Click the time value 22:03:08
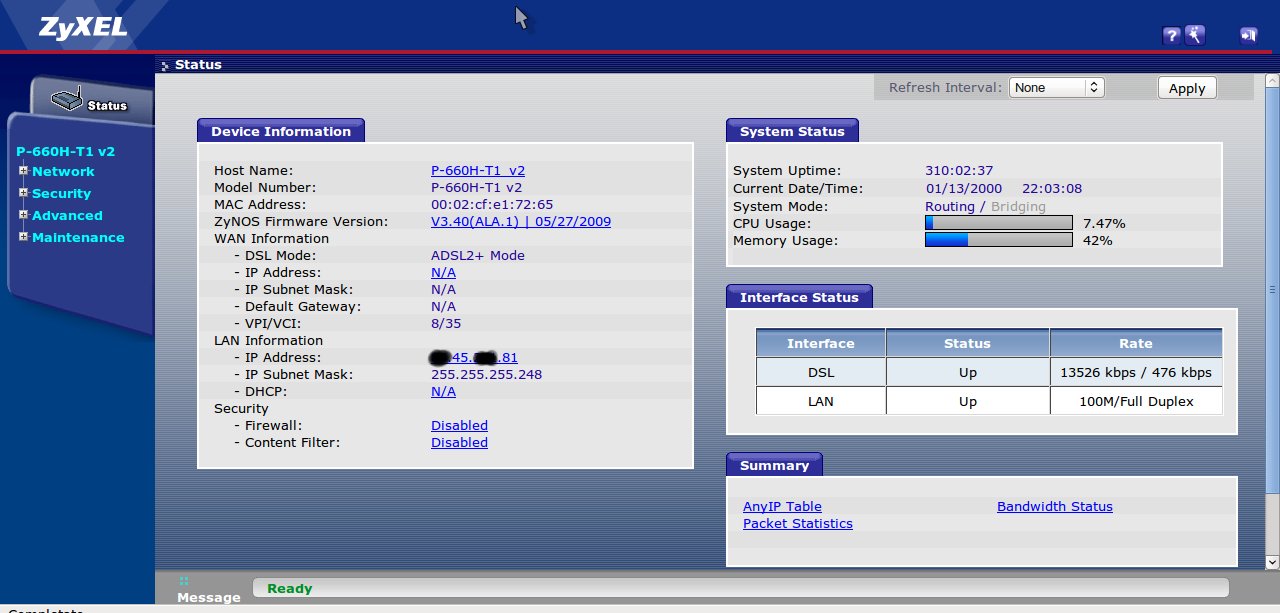 click(x=1052, y=189)
